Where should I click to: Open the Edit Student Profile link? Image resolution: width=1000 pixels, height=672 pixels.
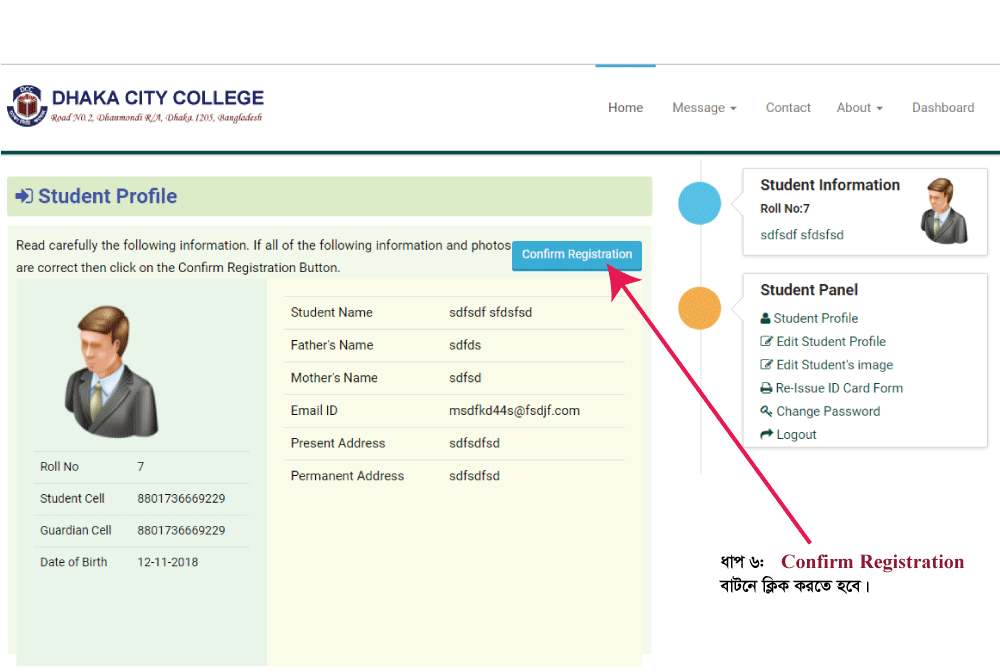(x=831, y=342)
